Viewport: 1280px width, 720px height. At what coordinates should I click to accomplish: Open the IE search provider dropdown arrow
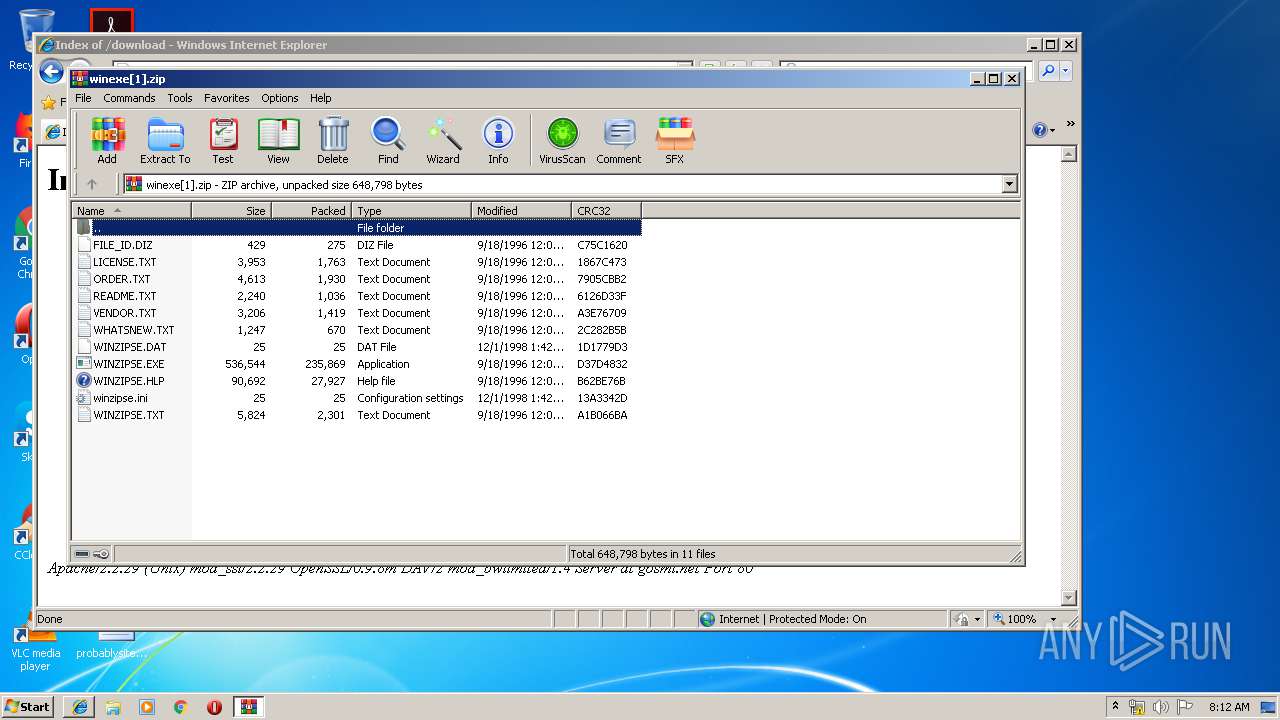pos(1066,71)
